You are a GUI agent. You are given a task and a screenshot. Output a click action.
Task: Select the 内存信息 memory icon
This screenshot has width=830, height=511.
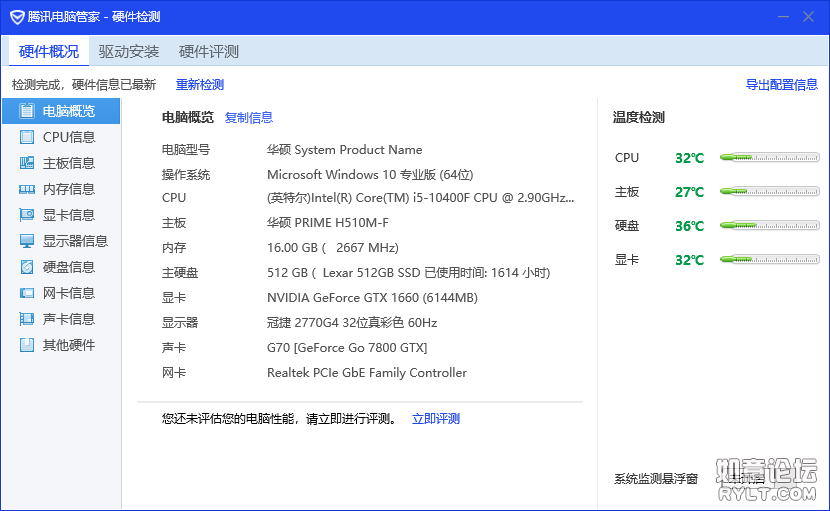[26, 189]
